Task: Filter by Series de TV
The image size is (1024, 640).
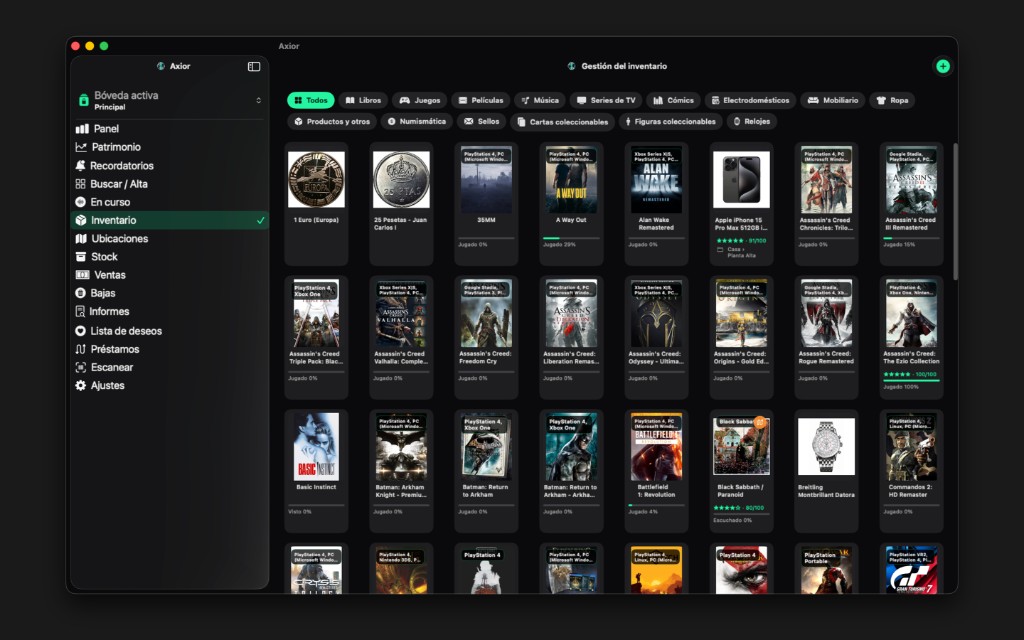Action: 606,100
